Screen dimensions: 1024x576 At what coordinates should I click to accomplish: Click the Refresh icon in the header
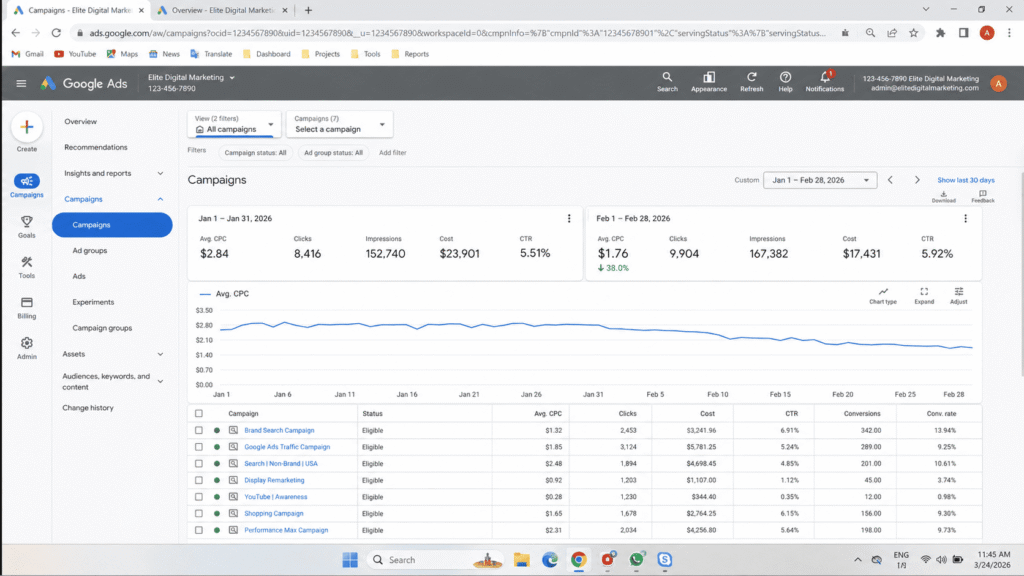click(x=752, y=77)
